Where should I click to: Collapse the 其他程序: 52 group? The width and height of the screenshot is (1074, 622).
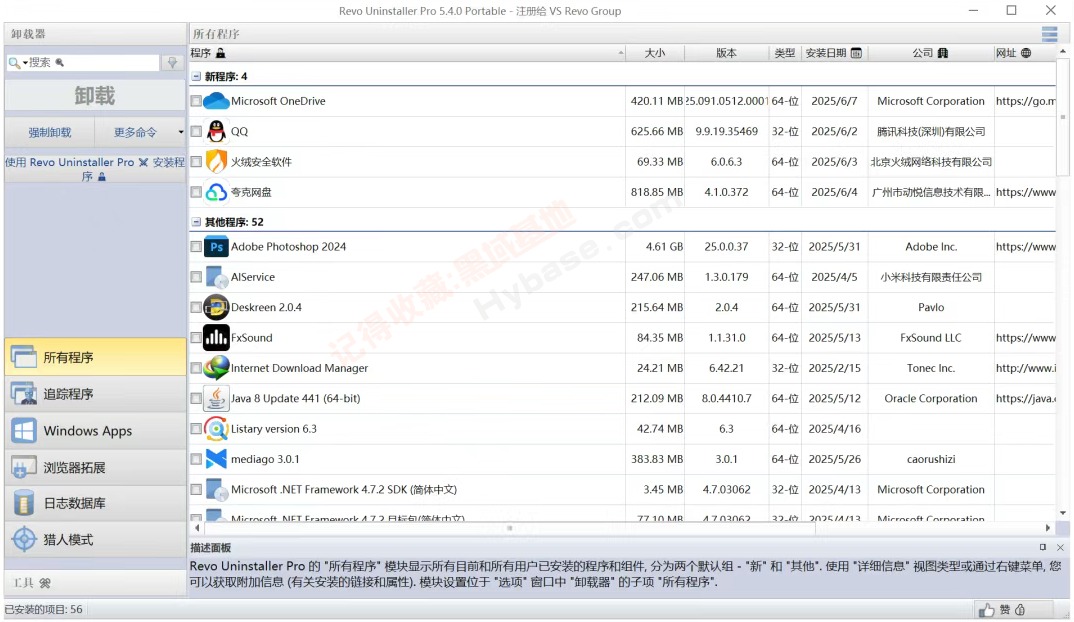pyautogui.click(x=196, y=222)
